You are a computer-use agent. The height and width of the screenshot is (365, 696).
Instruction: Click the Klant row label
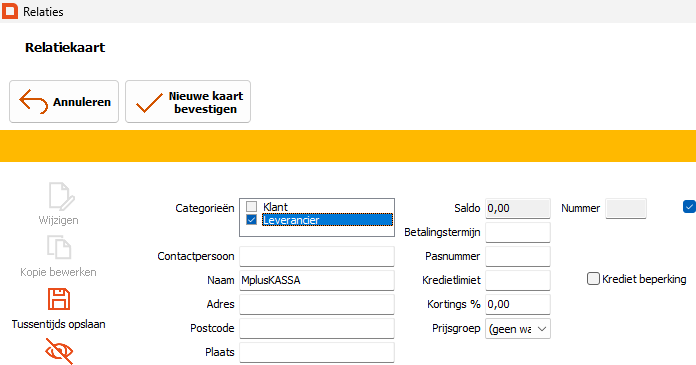click(275, 207)
